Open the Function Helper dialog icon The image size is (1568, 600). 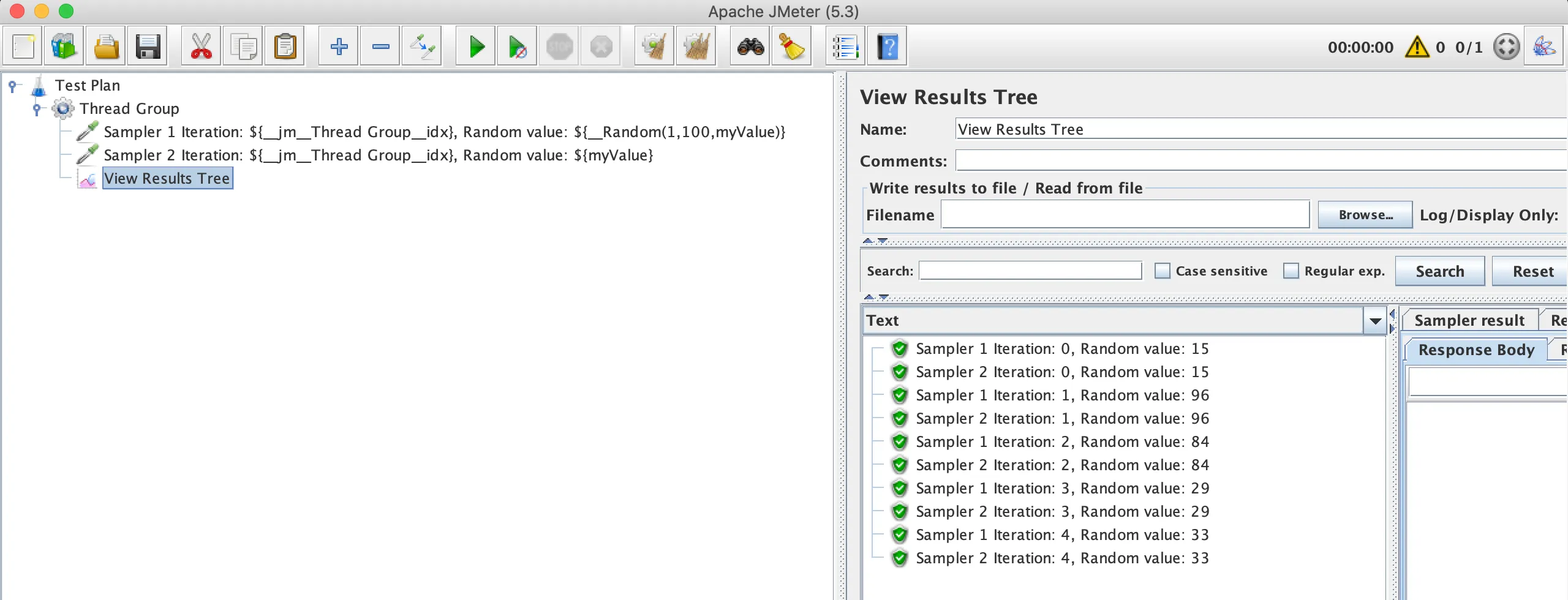point(846,47)
